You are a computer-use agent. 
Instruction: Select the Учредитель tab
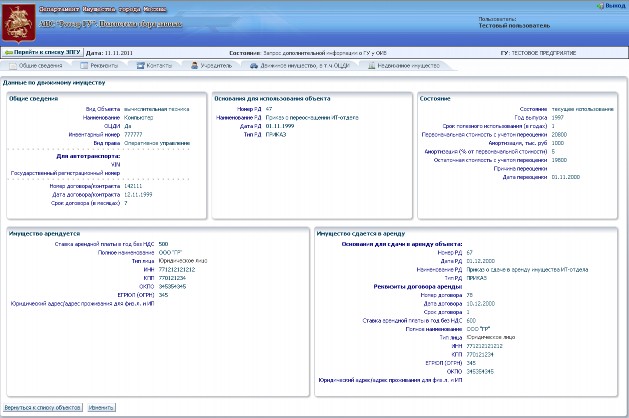pyautogui.click(x=211, y=65)
